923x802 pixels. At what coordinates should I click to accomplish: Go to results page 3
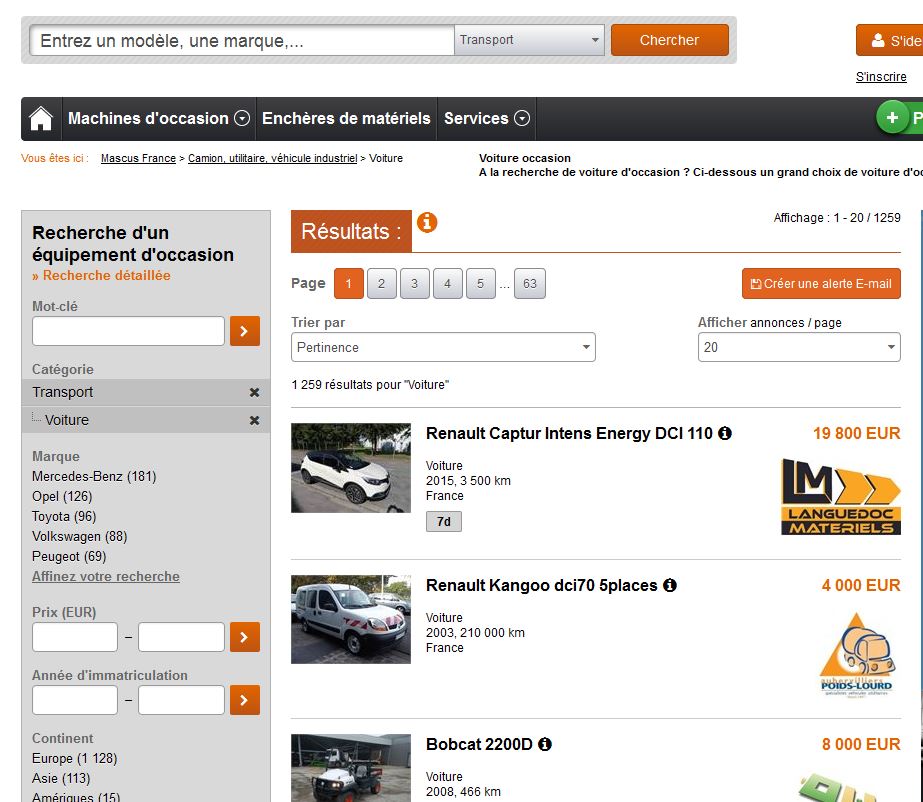414,284
